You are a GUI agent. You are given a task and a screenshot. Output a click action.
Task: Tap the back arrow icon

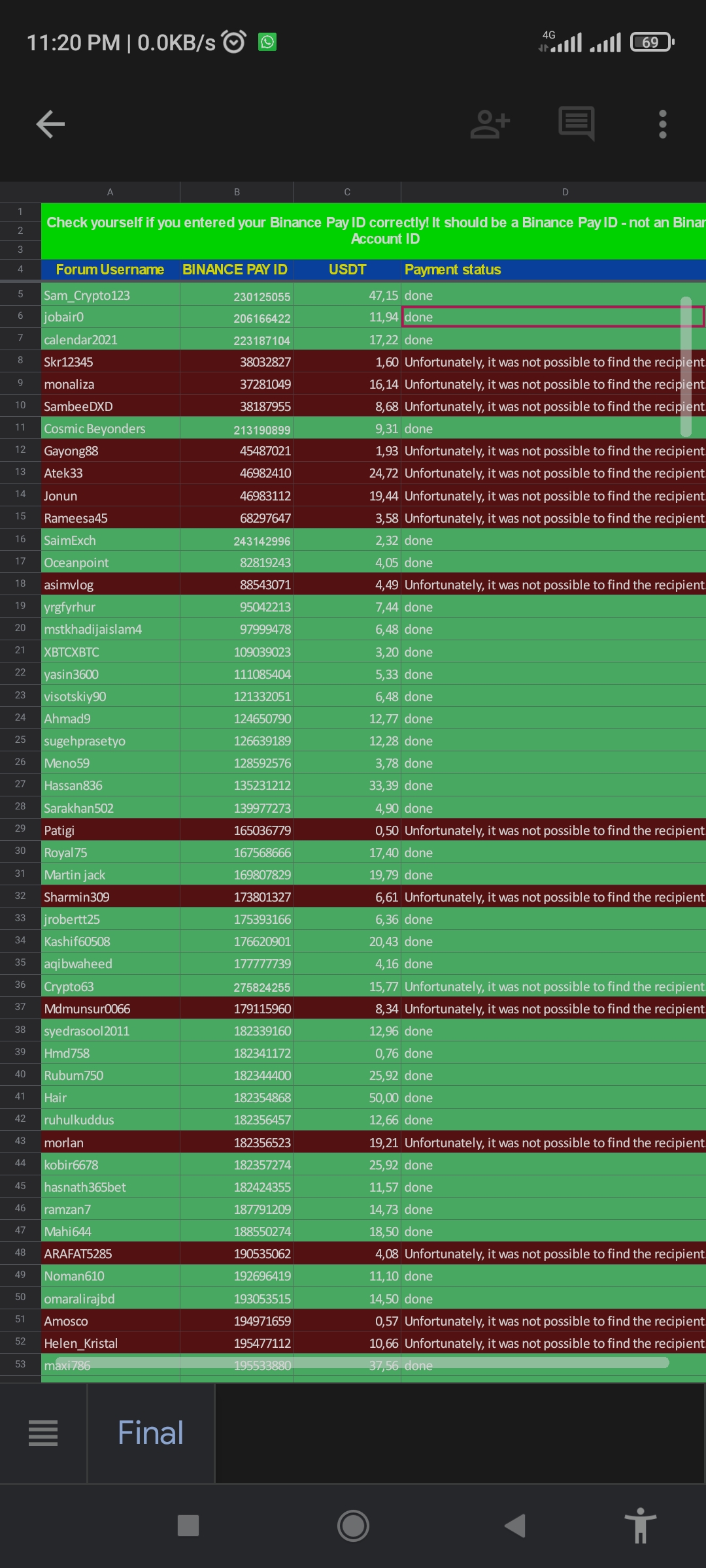pos(50,124)
